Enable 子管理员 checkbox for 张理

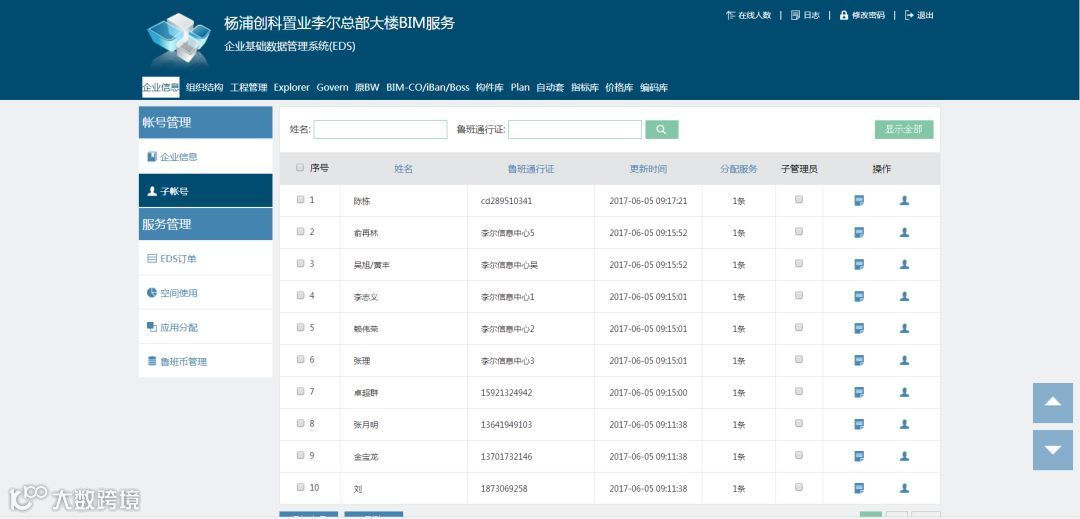click(799, 359)
